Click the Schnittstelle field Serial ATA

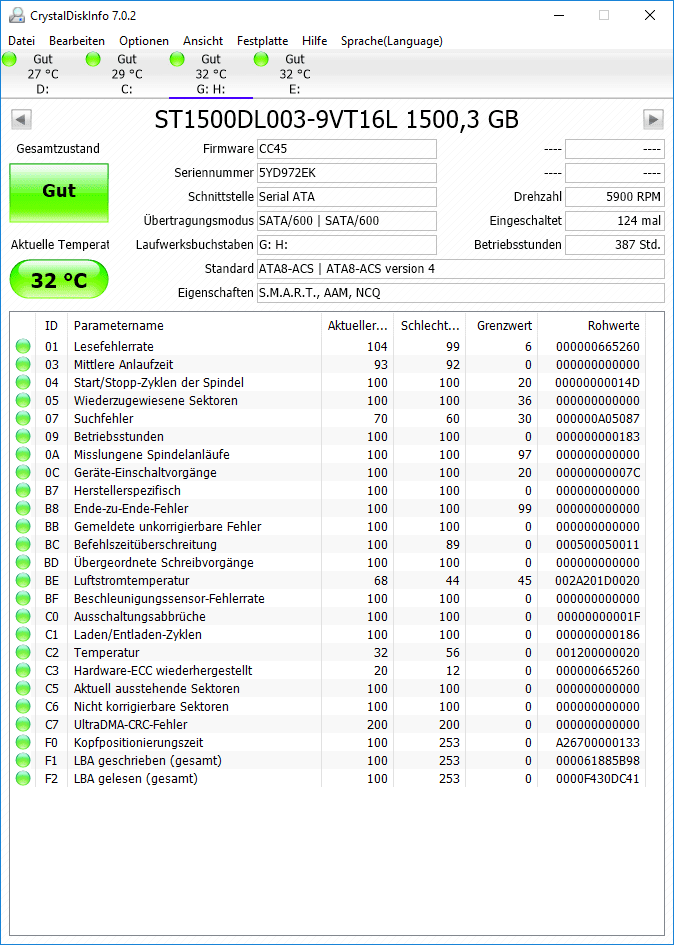coord(347,197)
